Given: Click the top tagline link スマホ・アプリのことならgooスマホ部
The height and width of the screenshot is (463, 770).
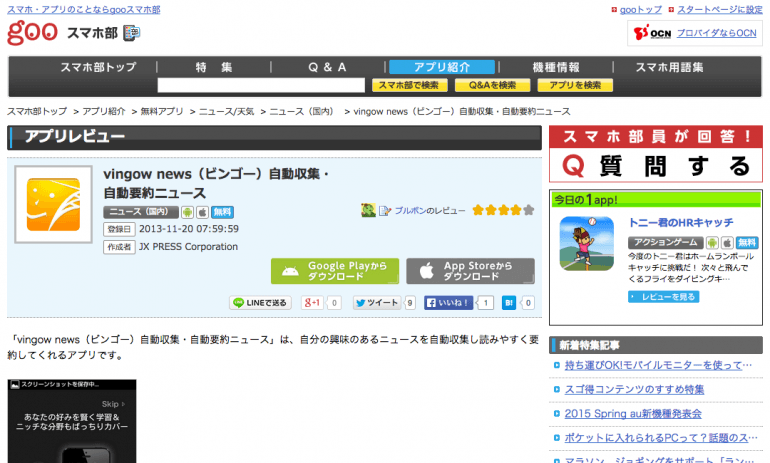Looking at the screenshot, I should tap(83, 10).
